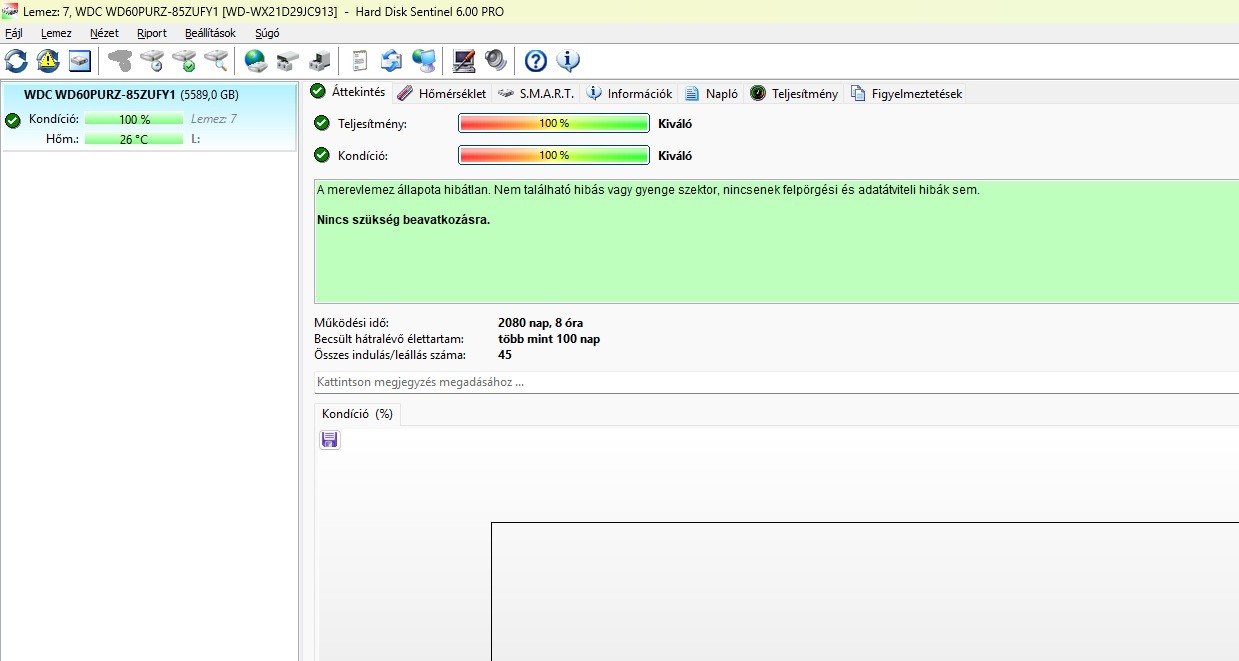1239x661 pixels.
Task: Select disk WDC WD60PURZ-85ZUFY1 in left list
Action: [149, 117]
